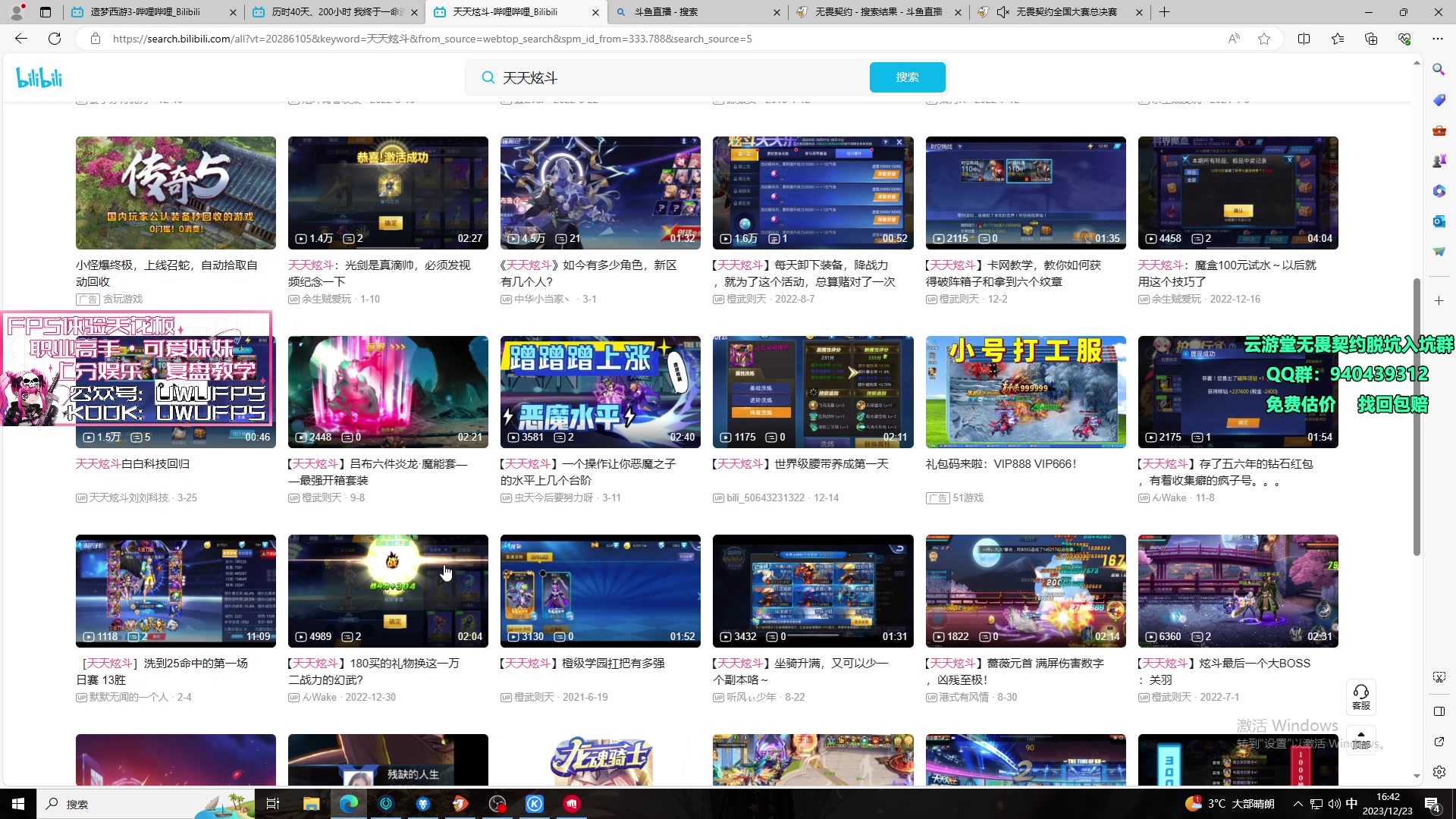Click the site info lock icon
This screenshot has height=819, width=1456.
pos(96,39)
